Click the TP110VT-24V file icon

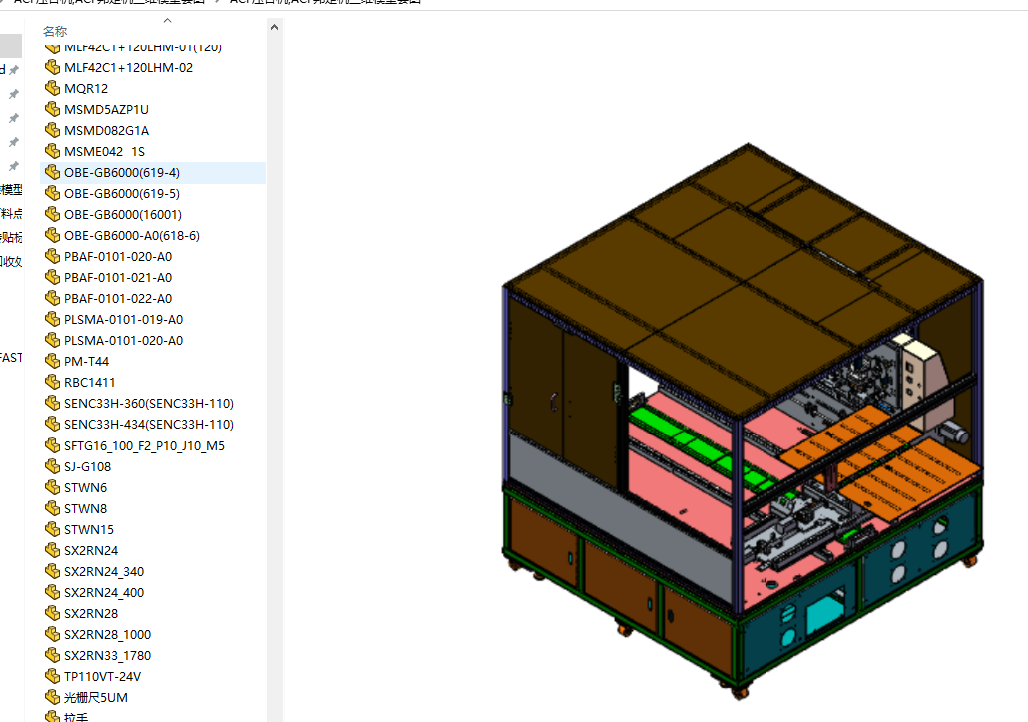[52, 675]
